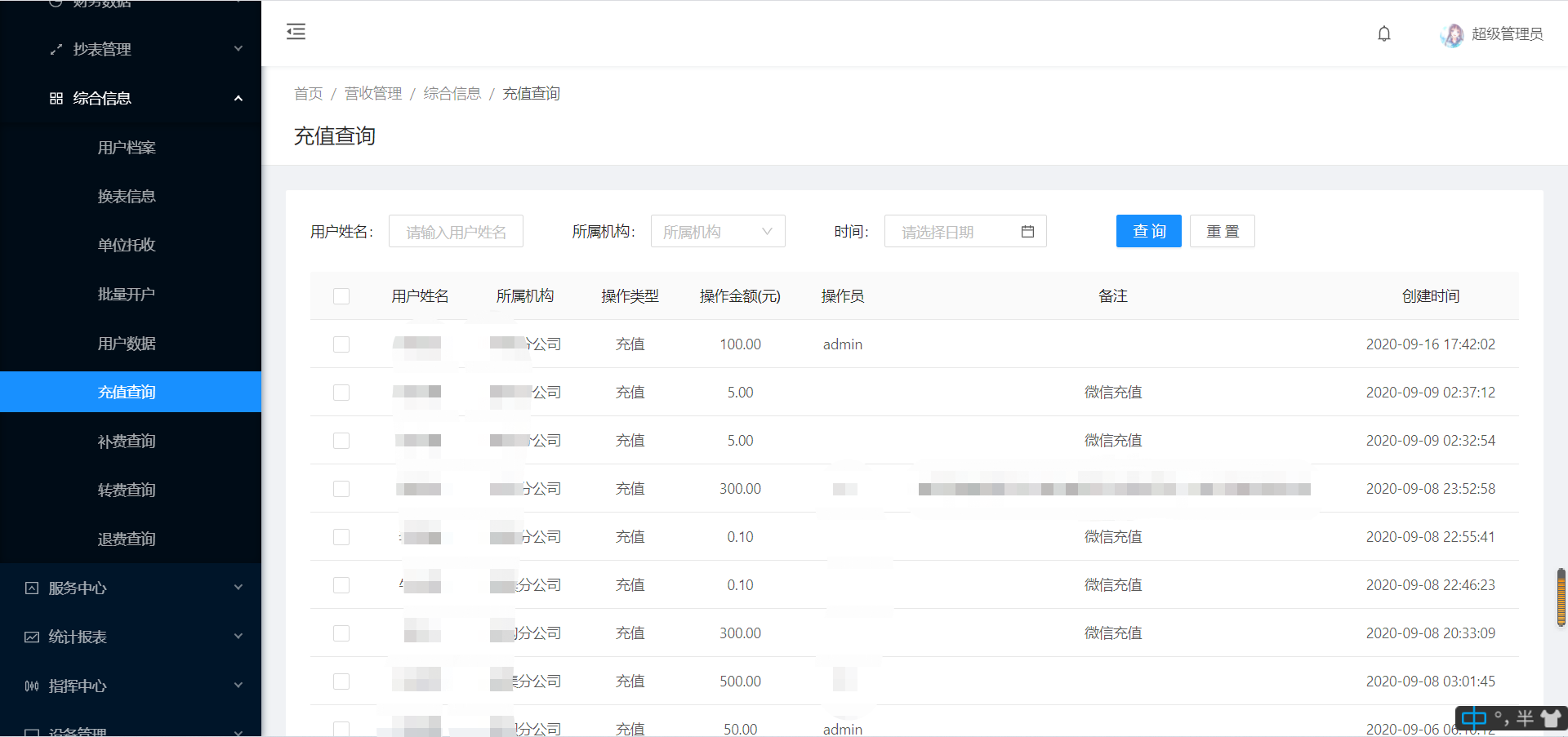Open the 单位托收 menu item

click(131, 245)
